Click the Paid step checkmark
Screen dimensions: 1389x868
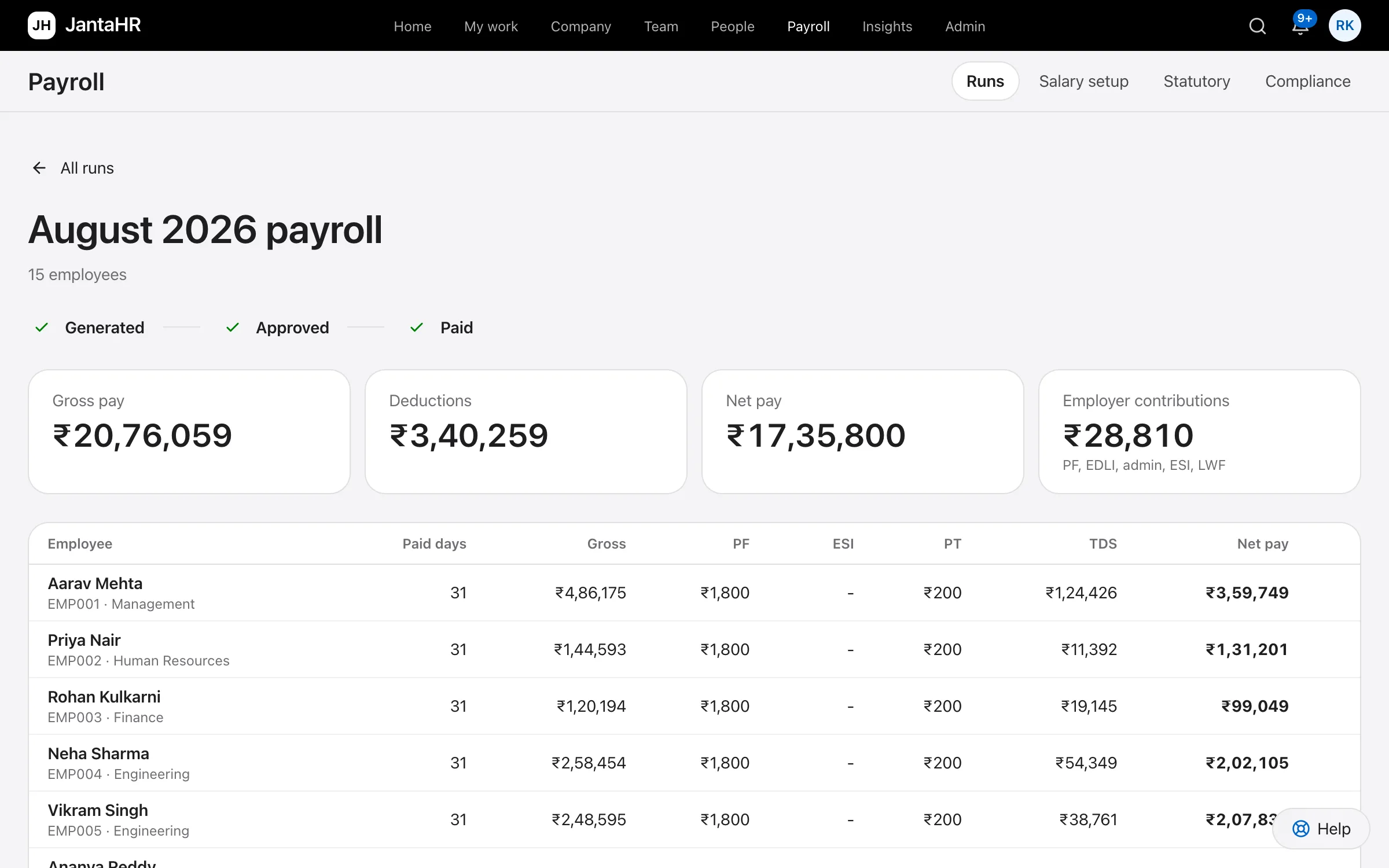click(417, 328)
